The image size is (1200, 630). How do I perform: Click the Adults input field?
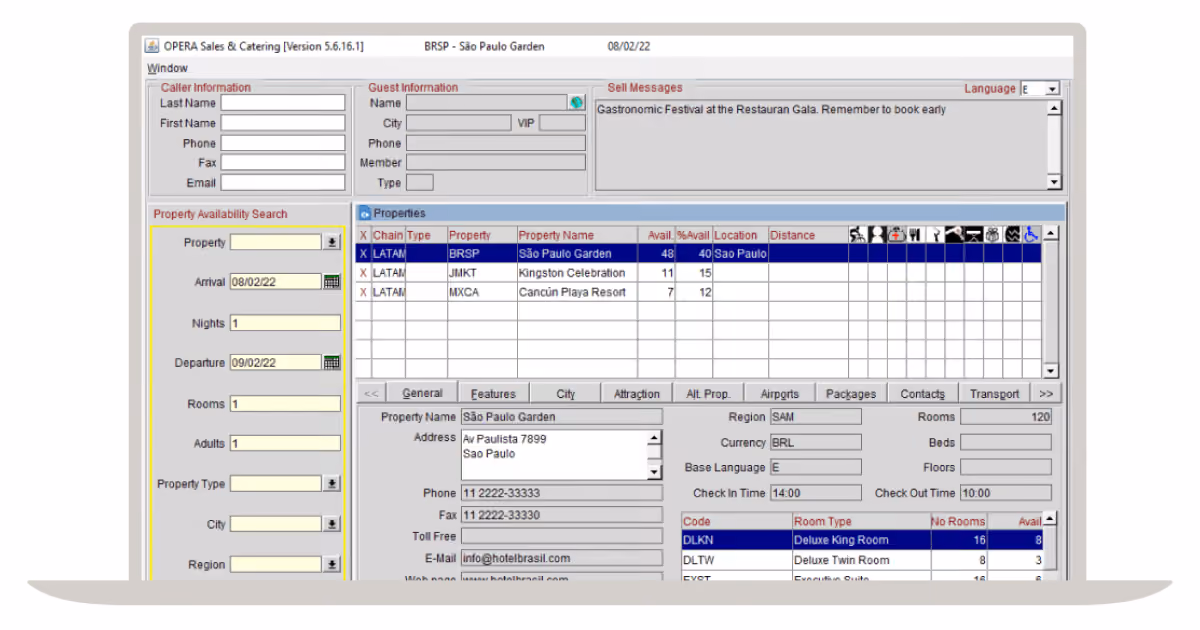[285, 443]
